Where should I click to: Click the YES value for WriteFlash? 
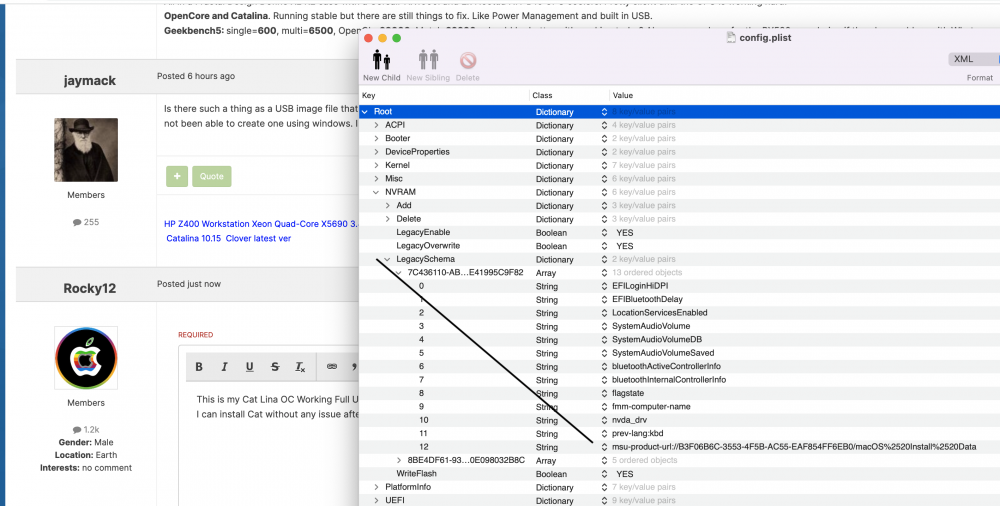point(624,474)
